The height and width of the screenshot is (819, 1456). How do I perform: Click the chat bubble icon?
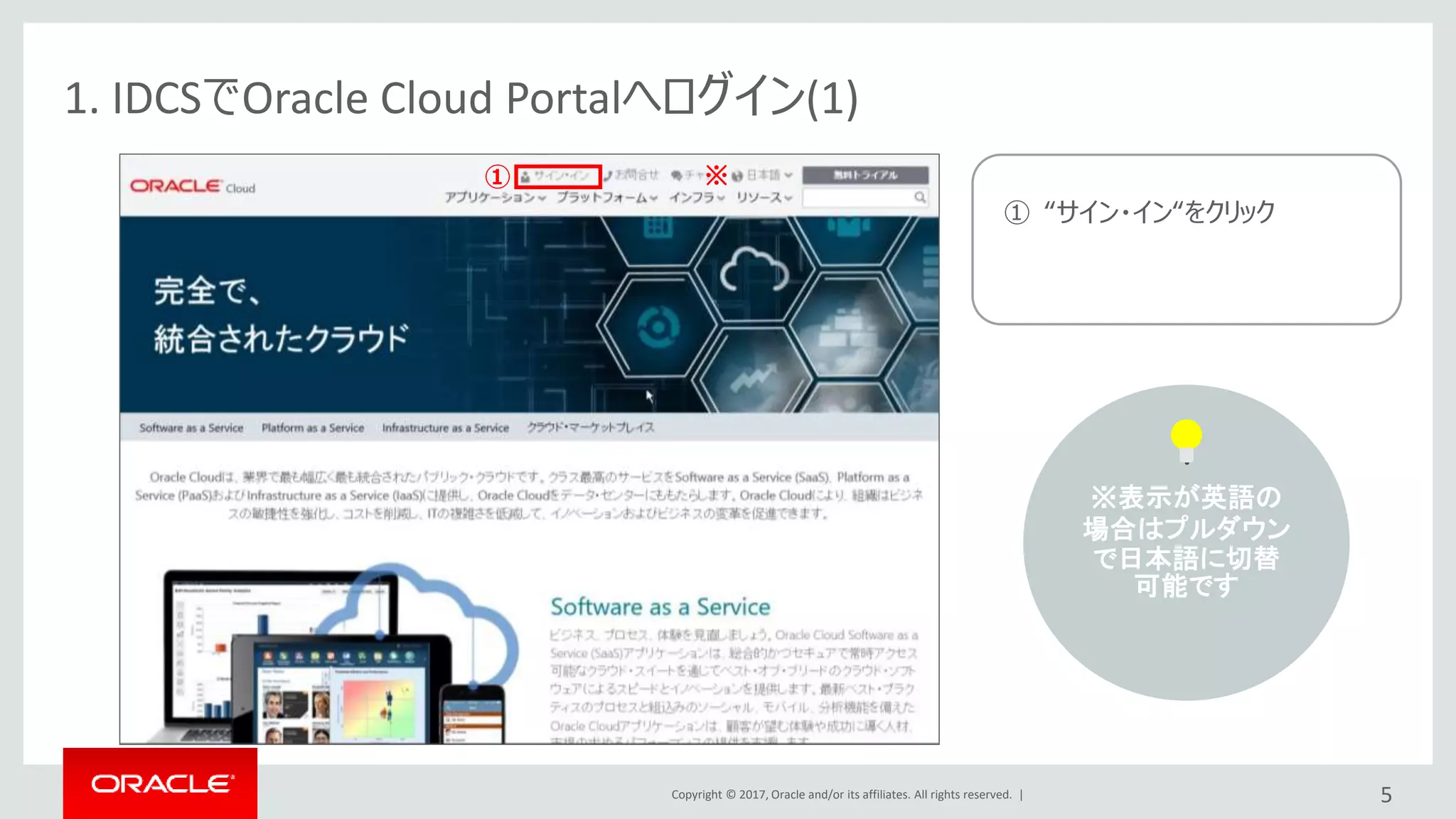point(677,175)
